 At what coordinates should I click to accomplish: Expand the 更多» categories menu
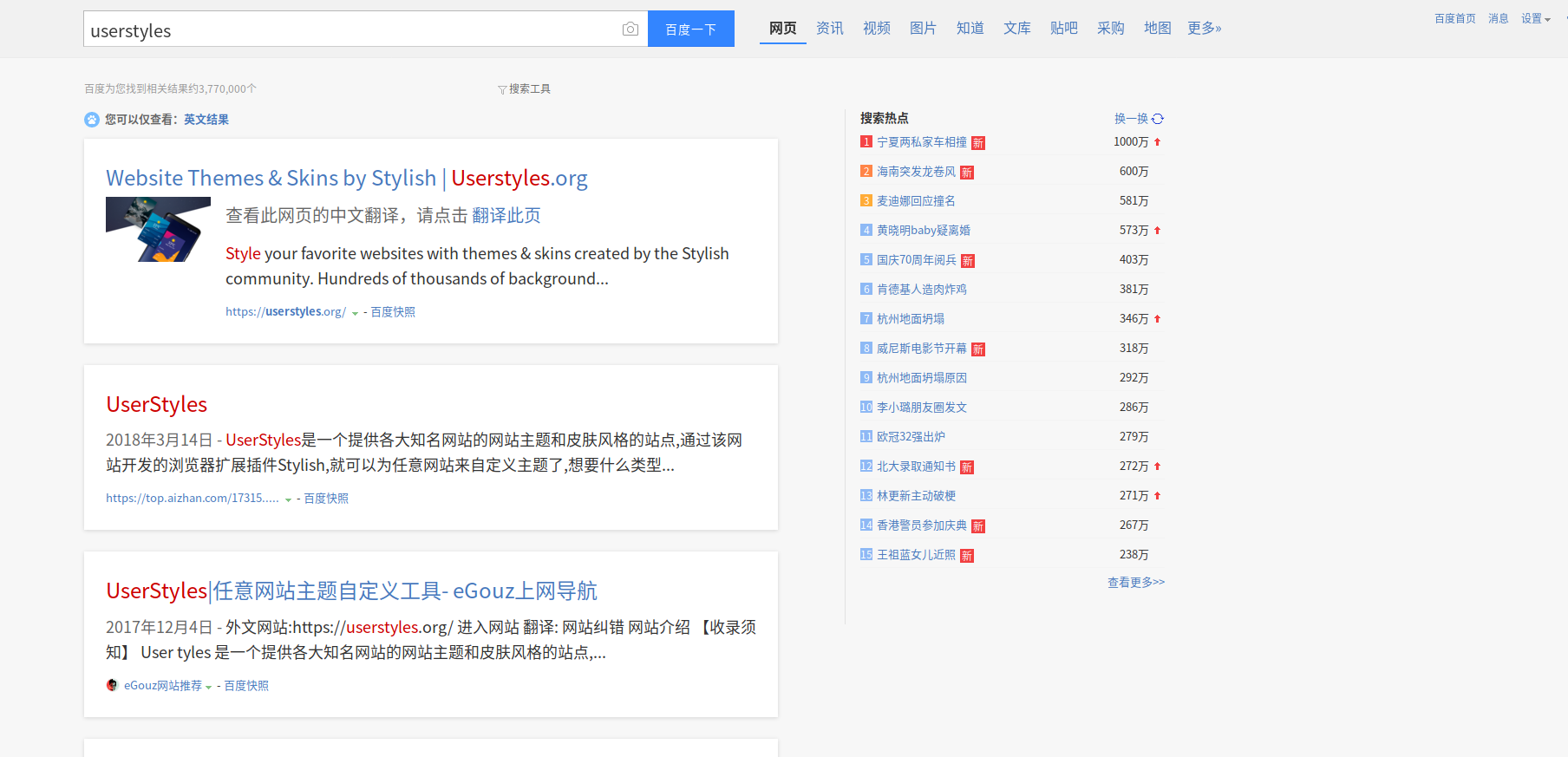pyautogui.click(x=1205, y=29)
